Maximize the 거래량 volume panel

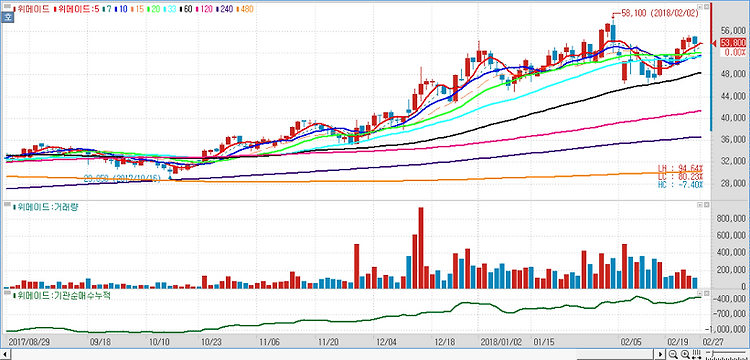[x=700, y=205]
